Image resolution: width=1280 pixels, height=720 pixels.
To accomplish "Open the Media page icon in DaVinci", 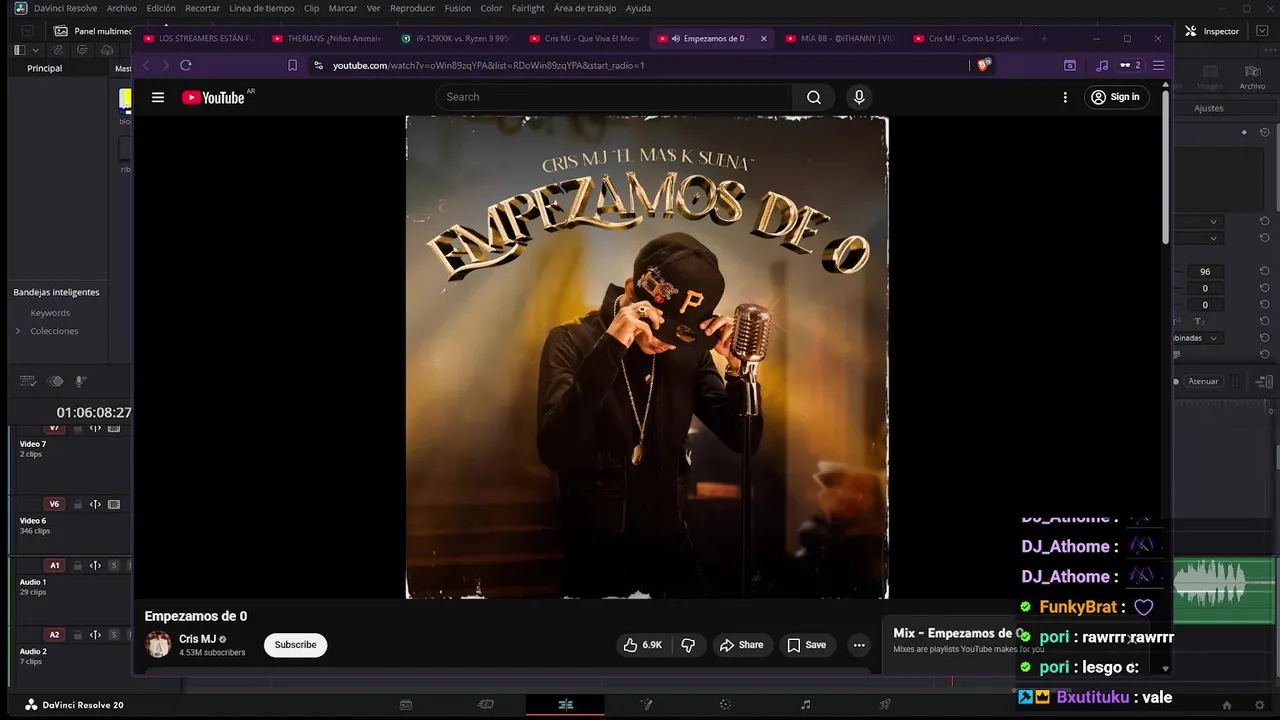I will click(x=406, y=705).
